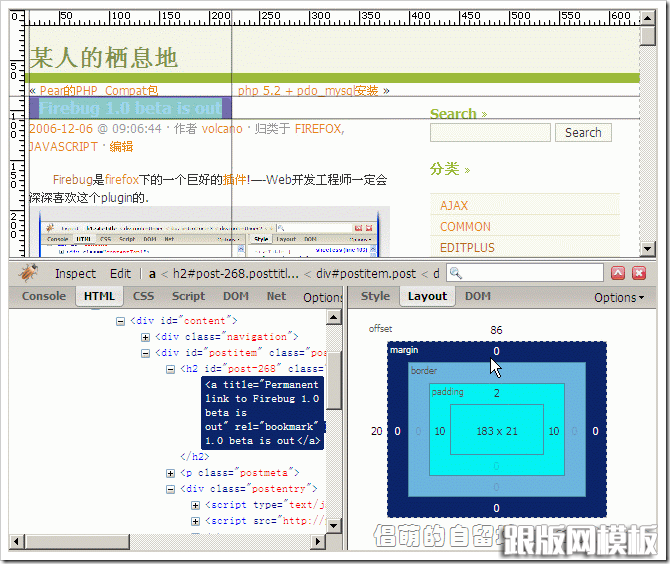
Task: Click the magnifier icon in Firebug search box
Action: point(455,273)
